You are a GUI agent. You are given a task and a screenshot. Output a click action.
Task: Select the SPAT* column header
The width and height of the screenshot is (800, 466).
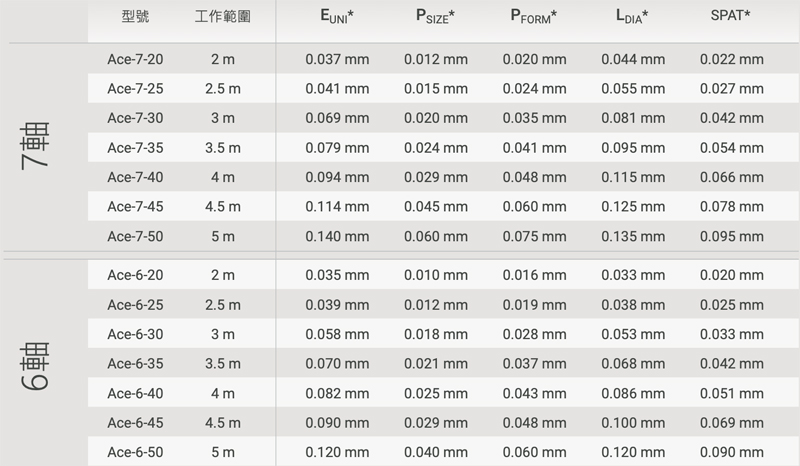point(731,17)
